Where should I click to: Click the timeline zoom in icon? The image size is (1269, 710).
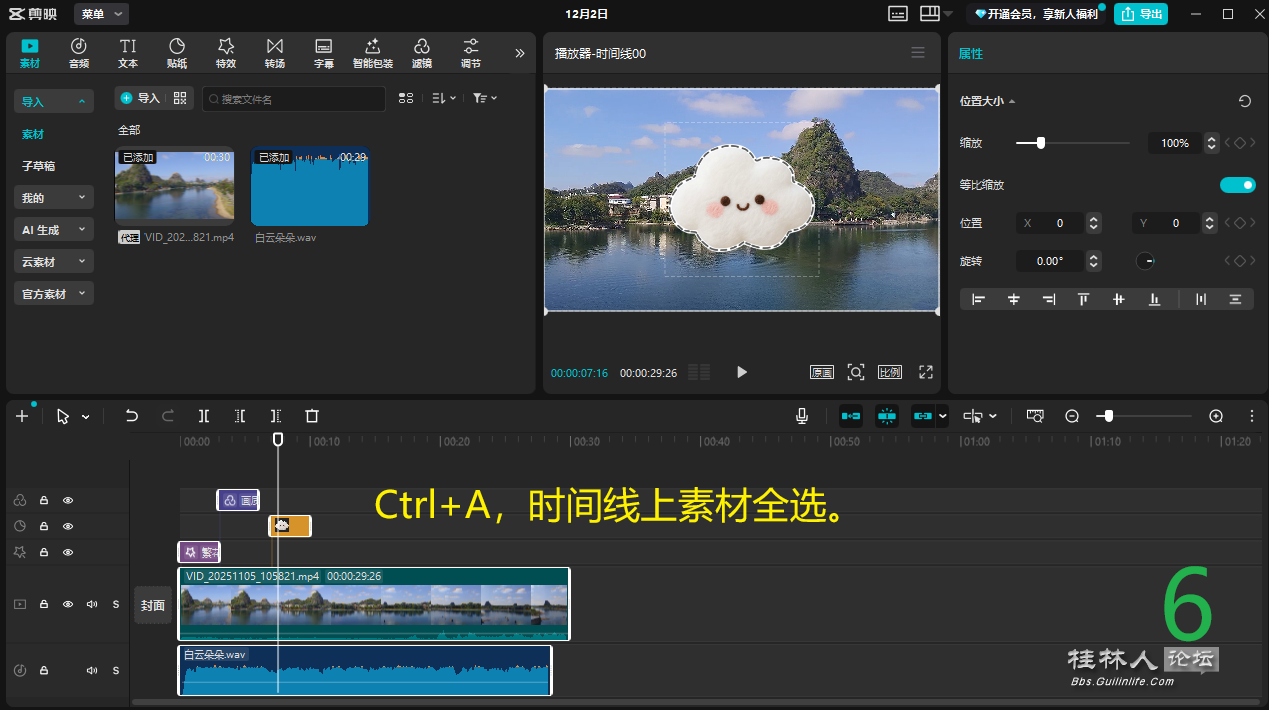tap(1216, 416)
